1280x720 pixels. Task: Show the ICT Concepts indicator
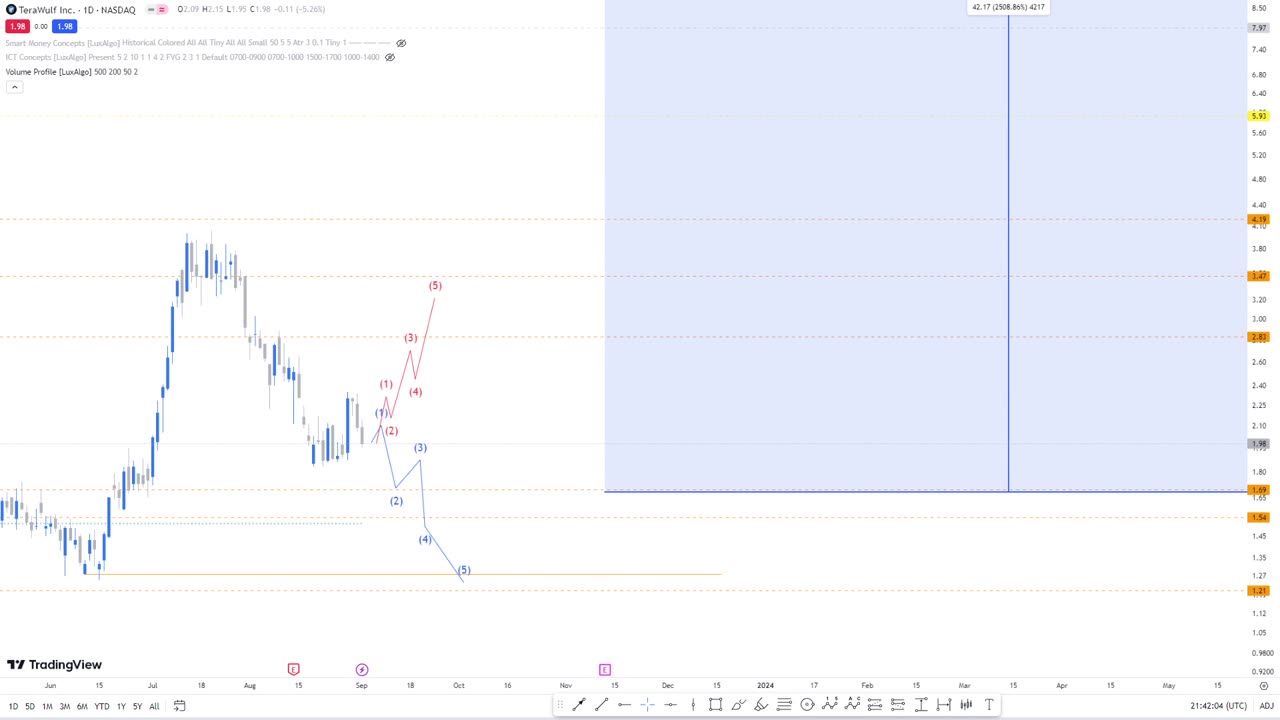(x=390, y=57)
